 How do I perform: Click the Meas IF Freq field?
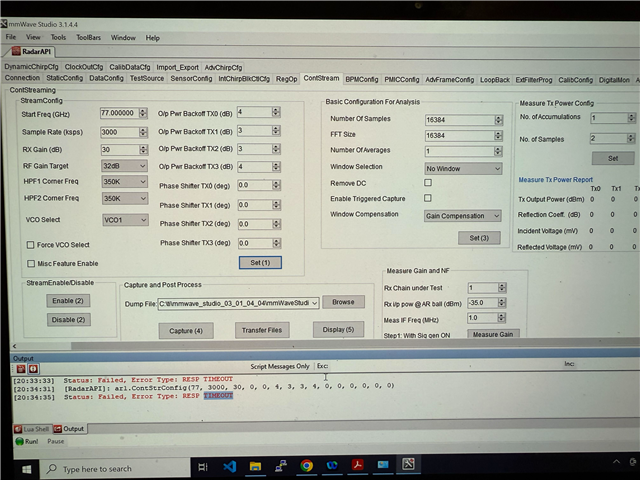click(x=483, y=318)
